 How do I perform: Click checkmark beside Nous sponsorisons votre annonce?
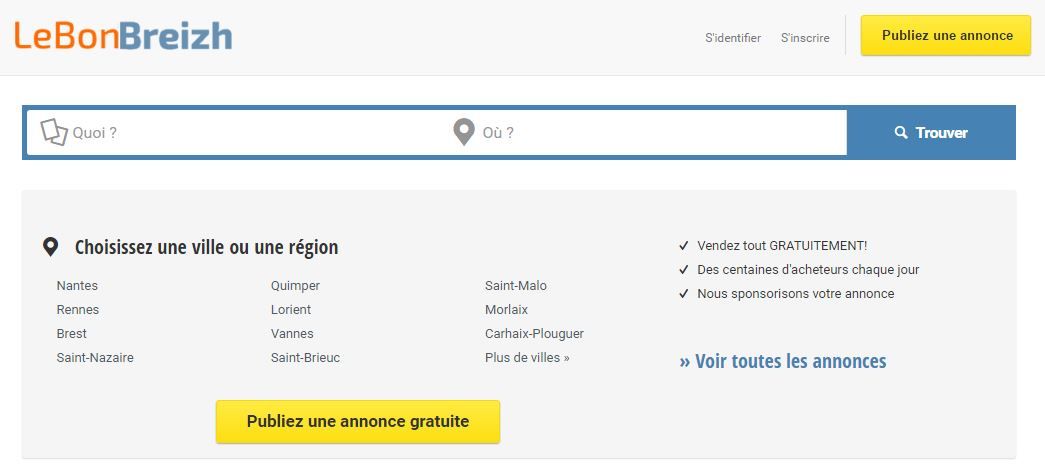683,294
